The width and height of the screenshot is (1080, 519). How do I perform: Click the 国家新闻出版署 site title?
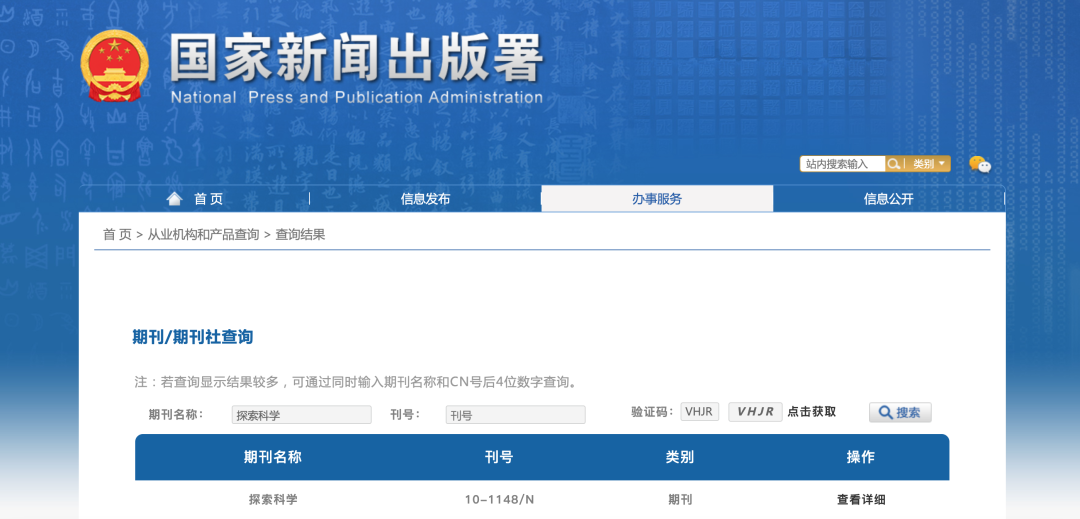click(x=357, y=59)
